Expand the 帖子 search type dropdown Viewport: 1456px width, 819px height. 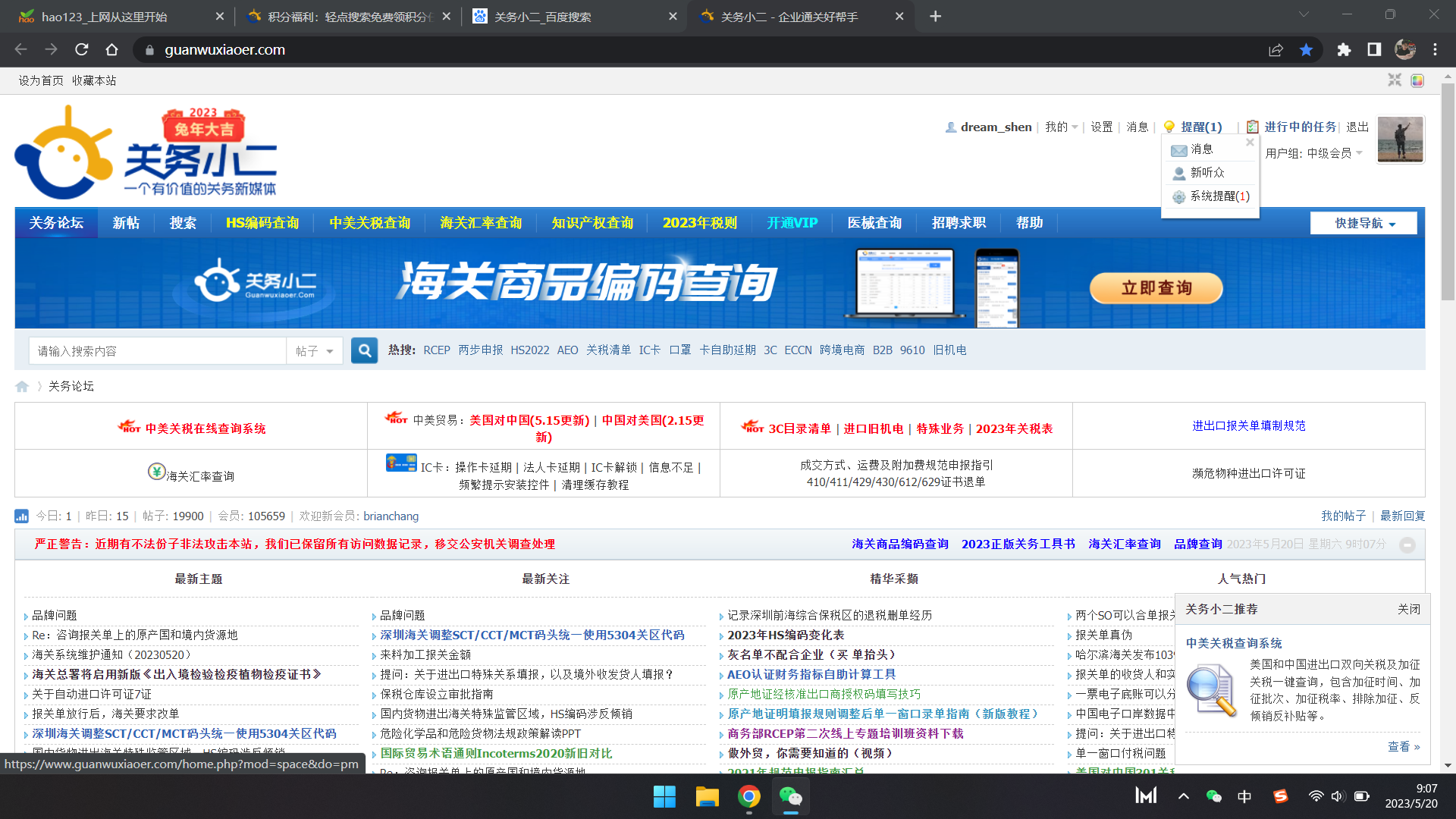tap(315, 351)
